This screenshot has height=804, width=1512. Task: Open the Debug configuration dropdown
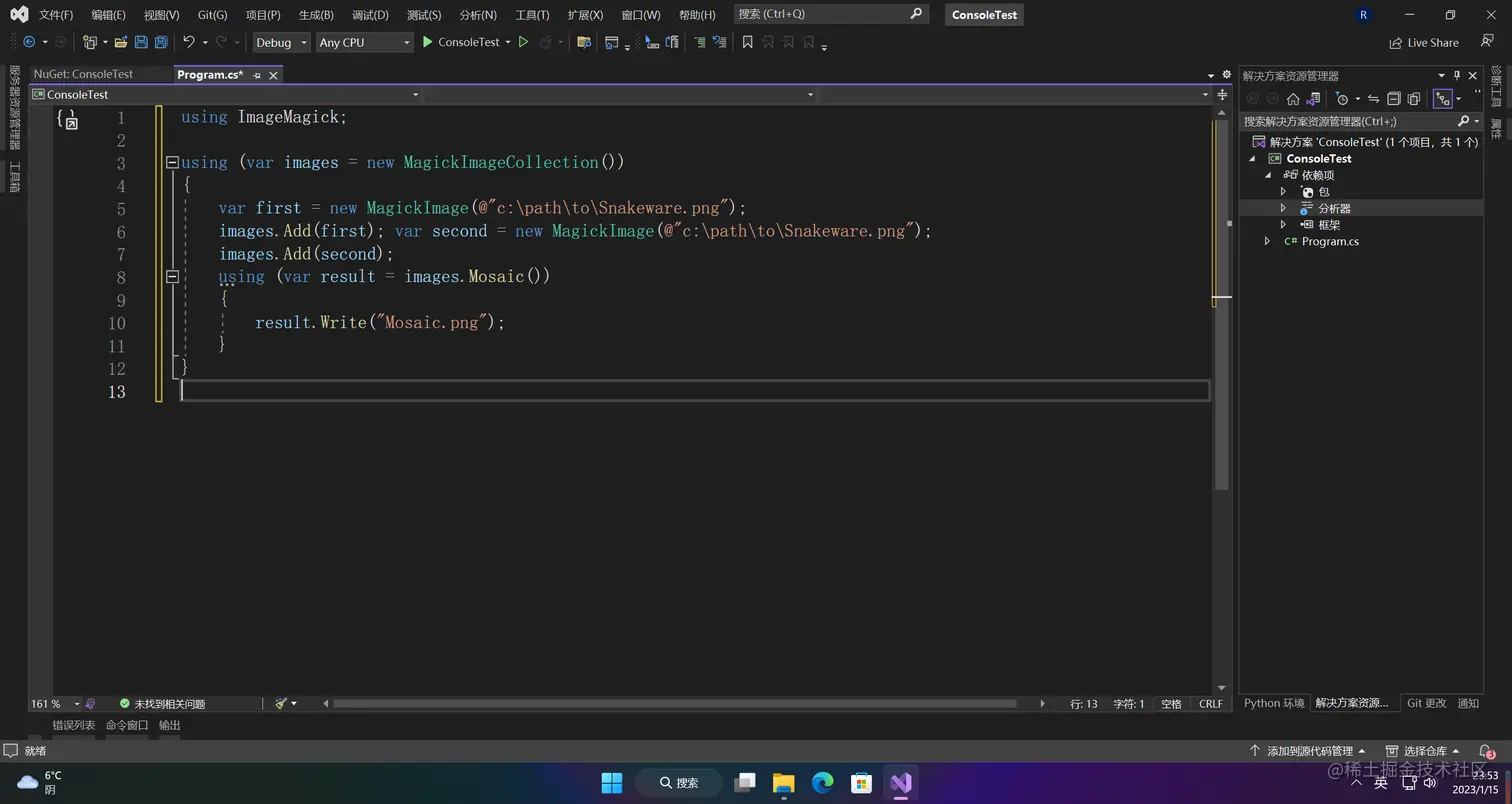[x=280, y=42]
